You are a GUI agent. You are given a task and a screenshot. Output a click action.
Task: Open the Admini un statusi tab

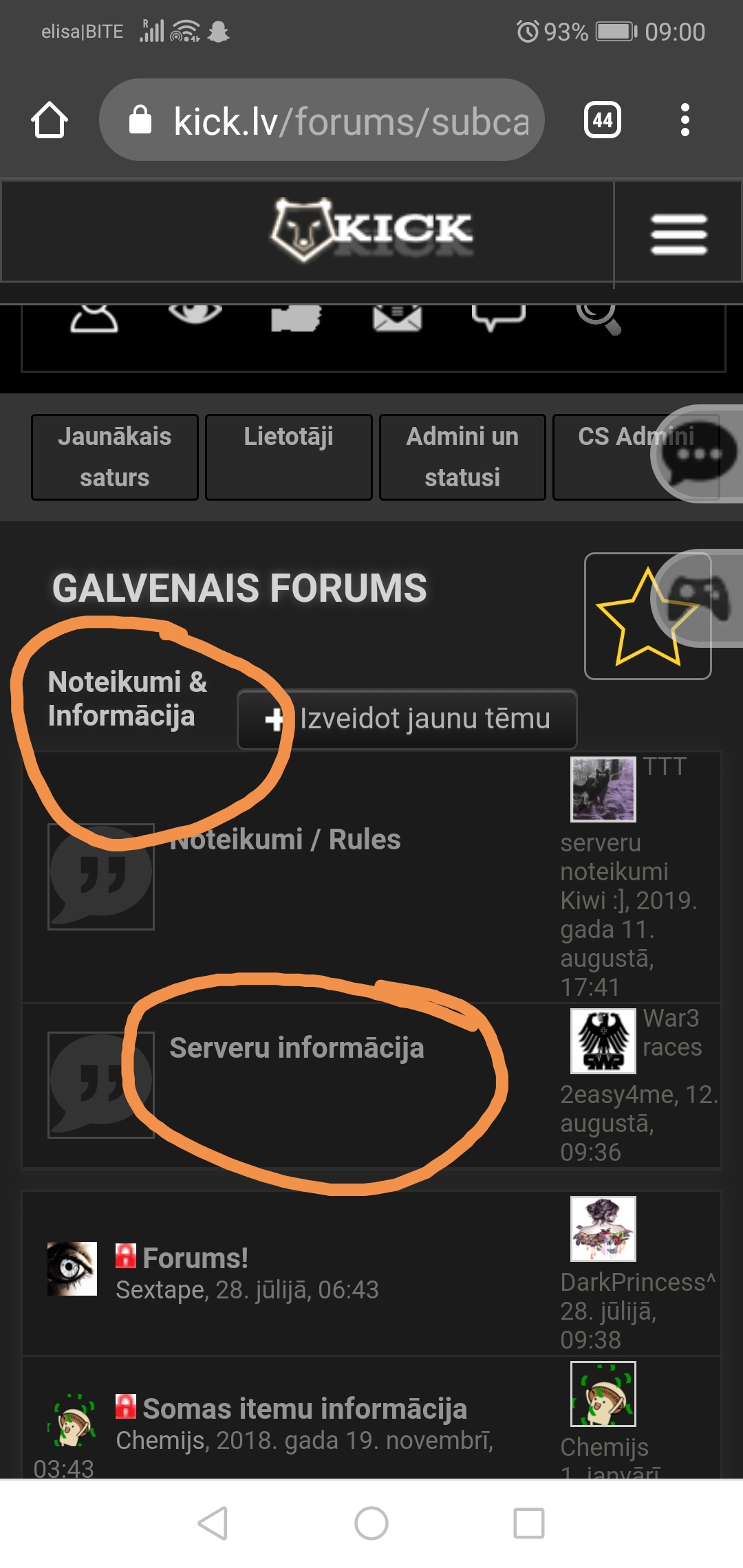pos(462,457)
